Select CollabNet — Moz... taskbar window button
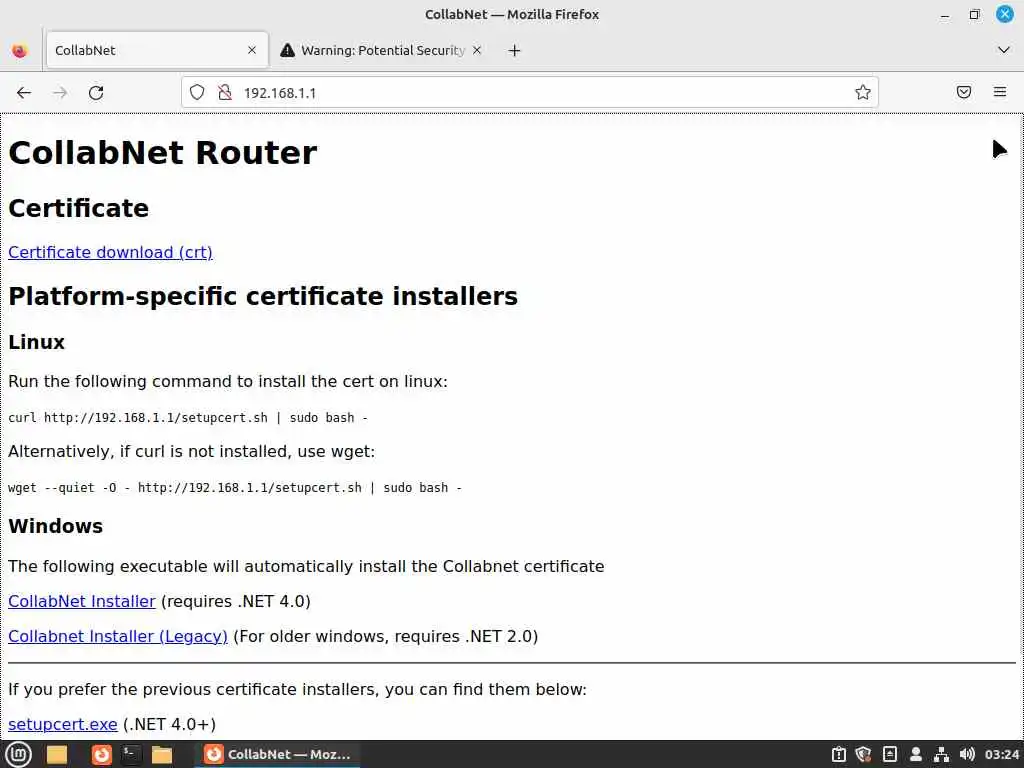Viewport: 1024px width, 768px height. tap(278, 754)
